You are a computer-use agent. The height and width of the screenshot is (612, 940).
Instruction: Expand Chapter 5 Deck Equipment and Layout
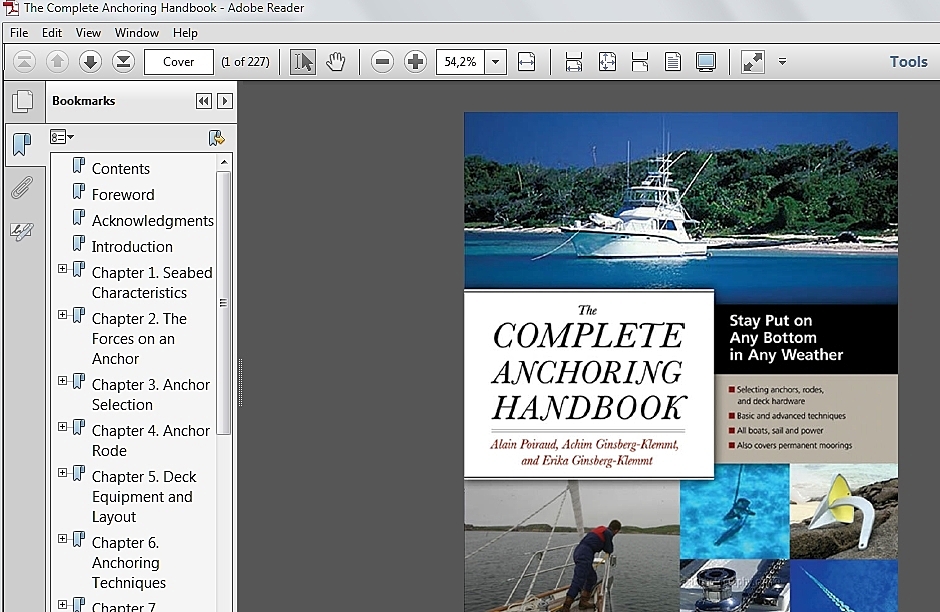(x=62, y=473)
